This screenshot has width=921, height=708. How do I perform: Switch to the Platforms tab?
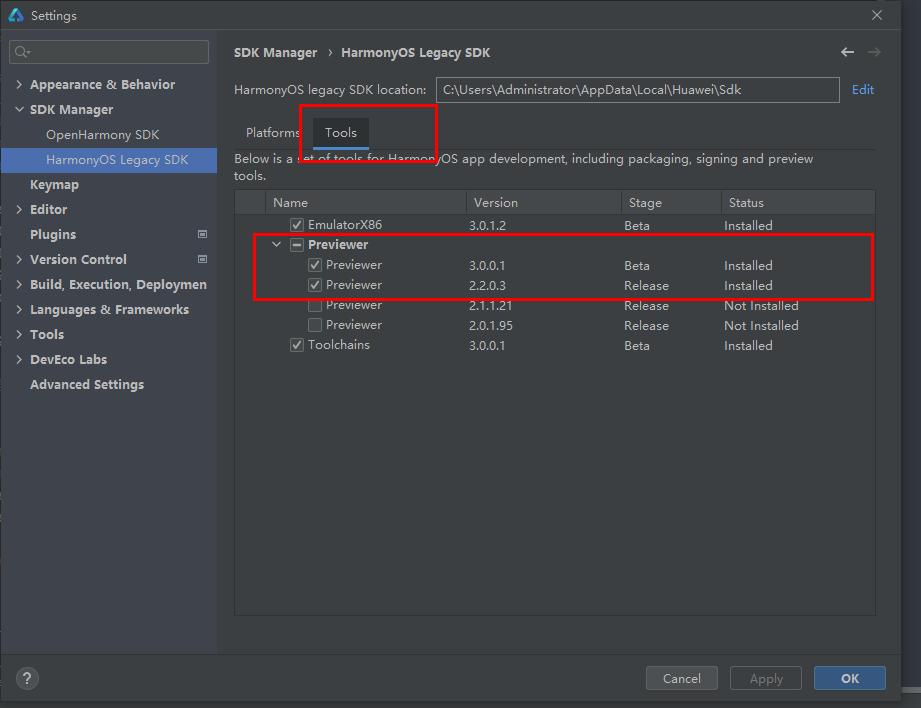[273, 133]
